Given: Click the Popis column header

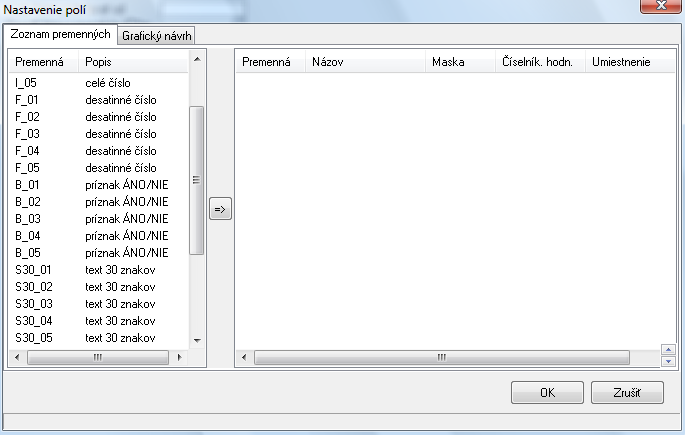Looking at the screenshot, I should [130, 62].
